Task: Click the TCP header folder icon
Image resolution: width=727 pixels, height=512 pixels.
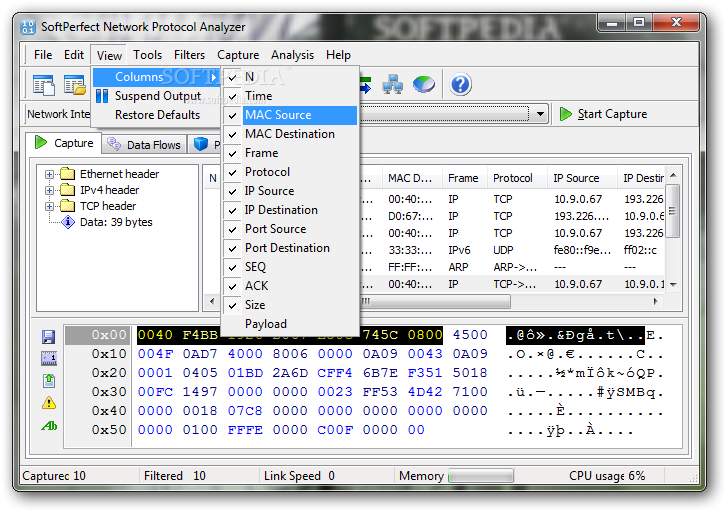Action: (68, 206)
